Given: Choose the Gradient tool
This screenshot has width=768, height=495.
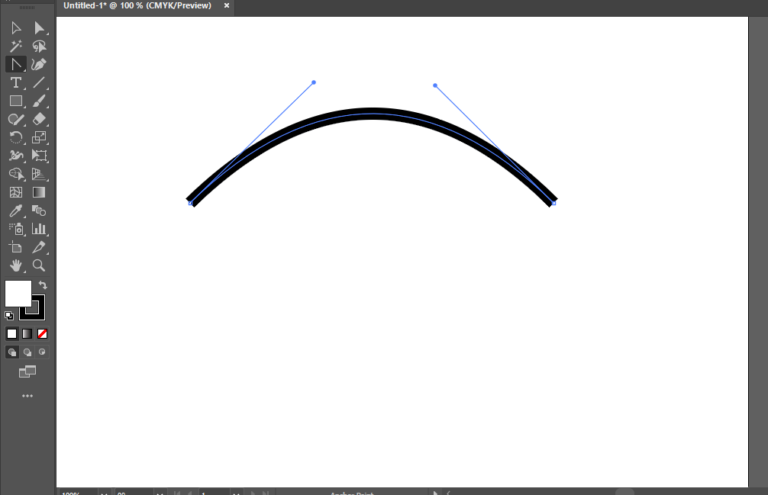Looking at the screenshot, I should [x=39, y=192].
